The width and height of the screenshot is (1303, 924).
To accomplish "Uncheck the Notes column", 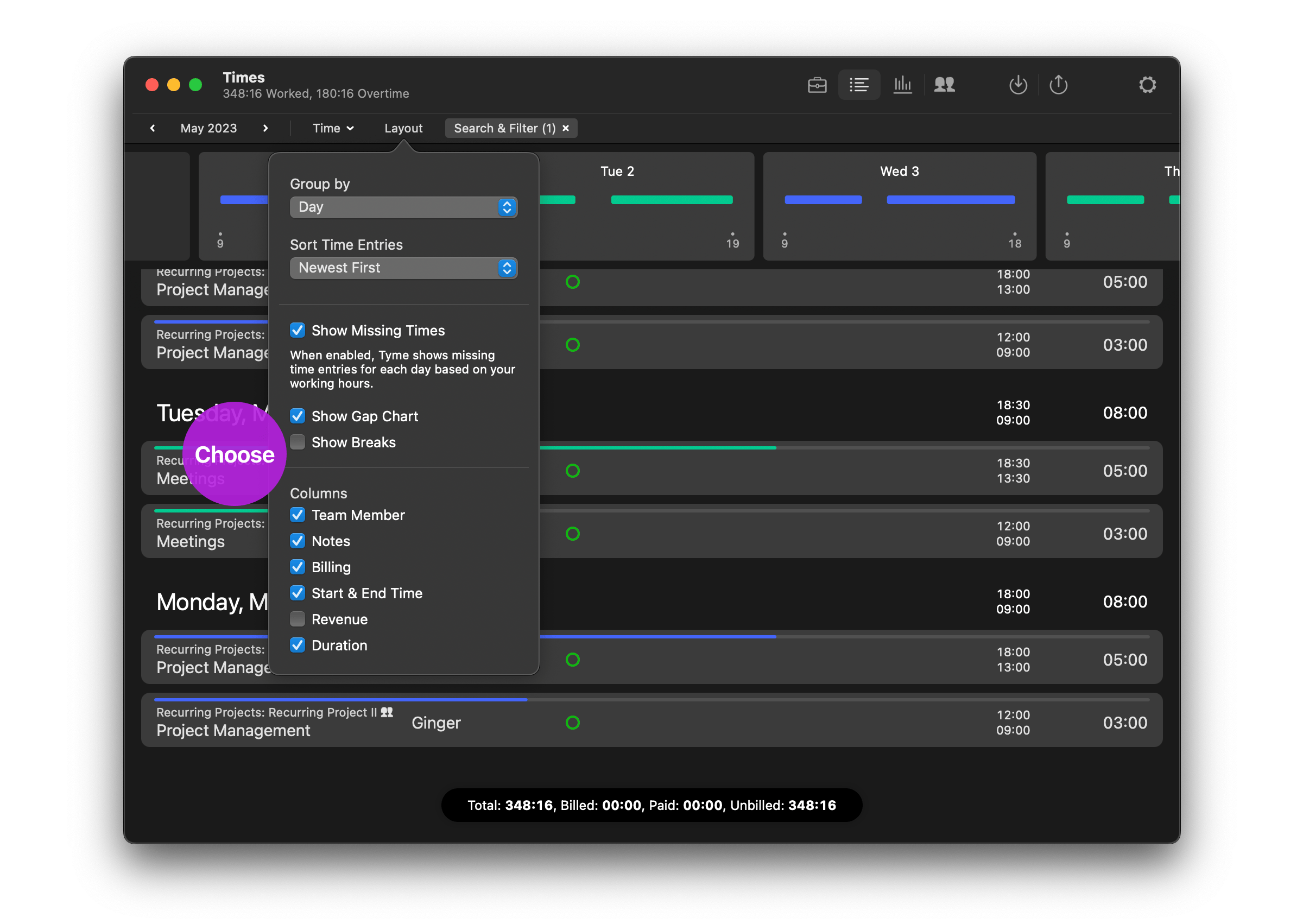I will tap(297, 542).
